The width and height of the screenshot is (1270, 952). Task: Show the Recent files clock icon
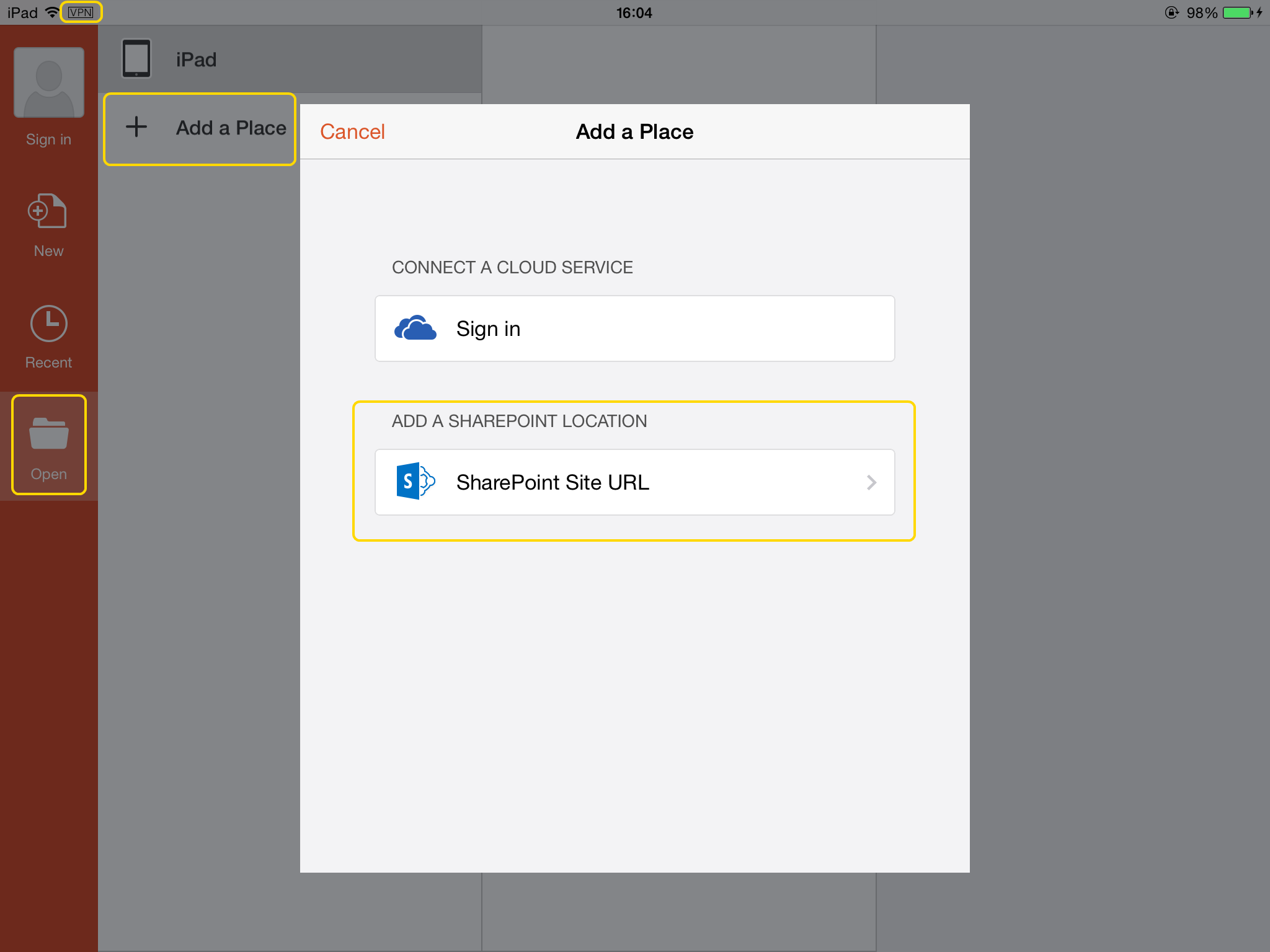click(x=49, y=323)
